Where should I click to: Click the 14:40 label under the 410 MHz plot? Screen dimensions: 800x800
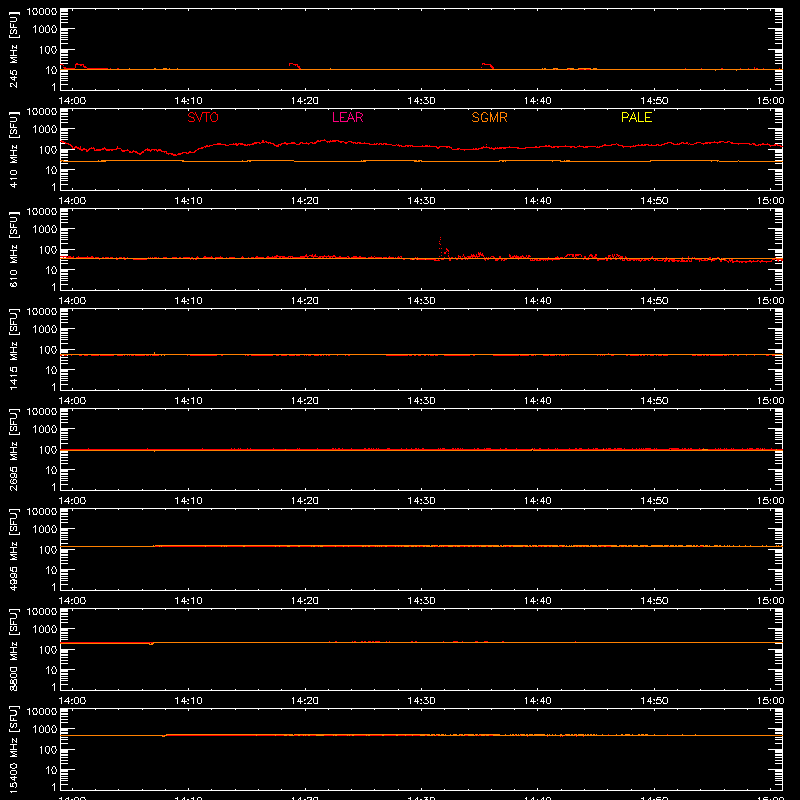pos(538,201)
